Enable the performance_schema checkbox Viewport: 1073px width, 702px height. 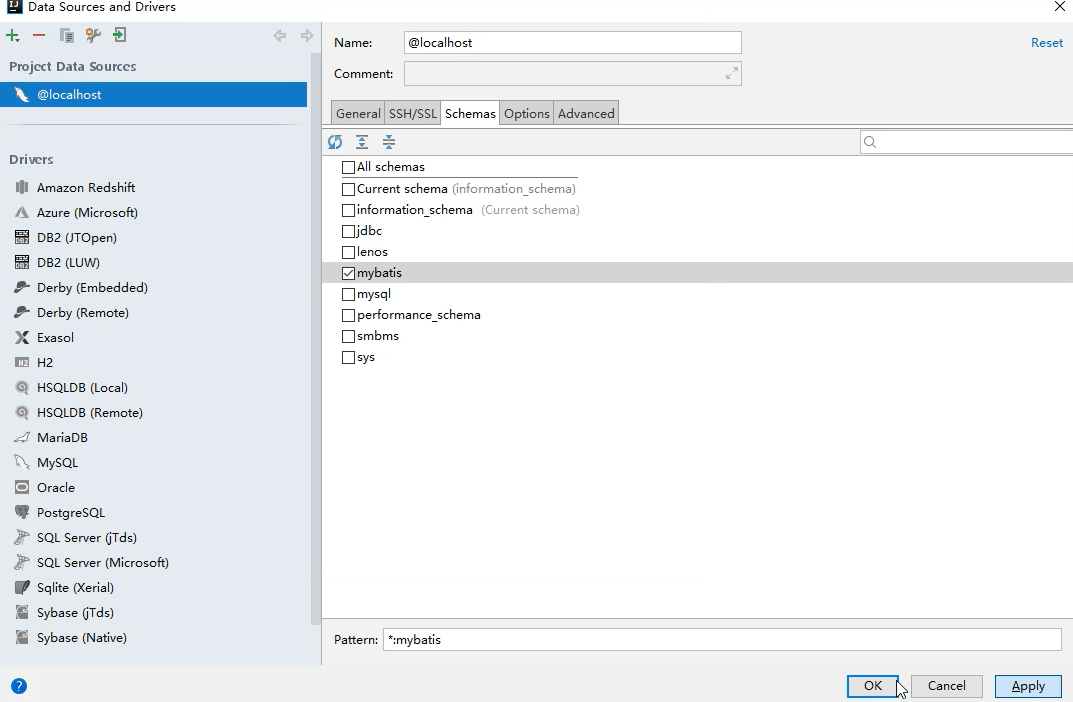[348, 315]
